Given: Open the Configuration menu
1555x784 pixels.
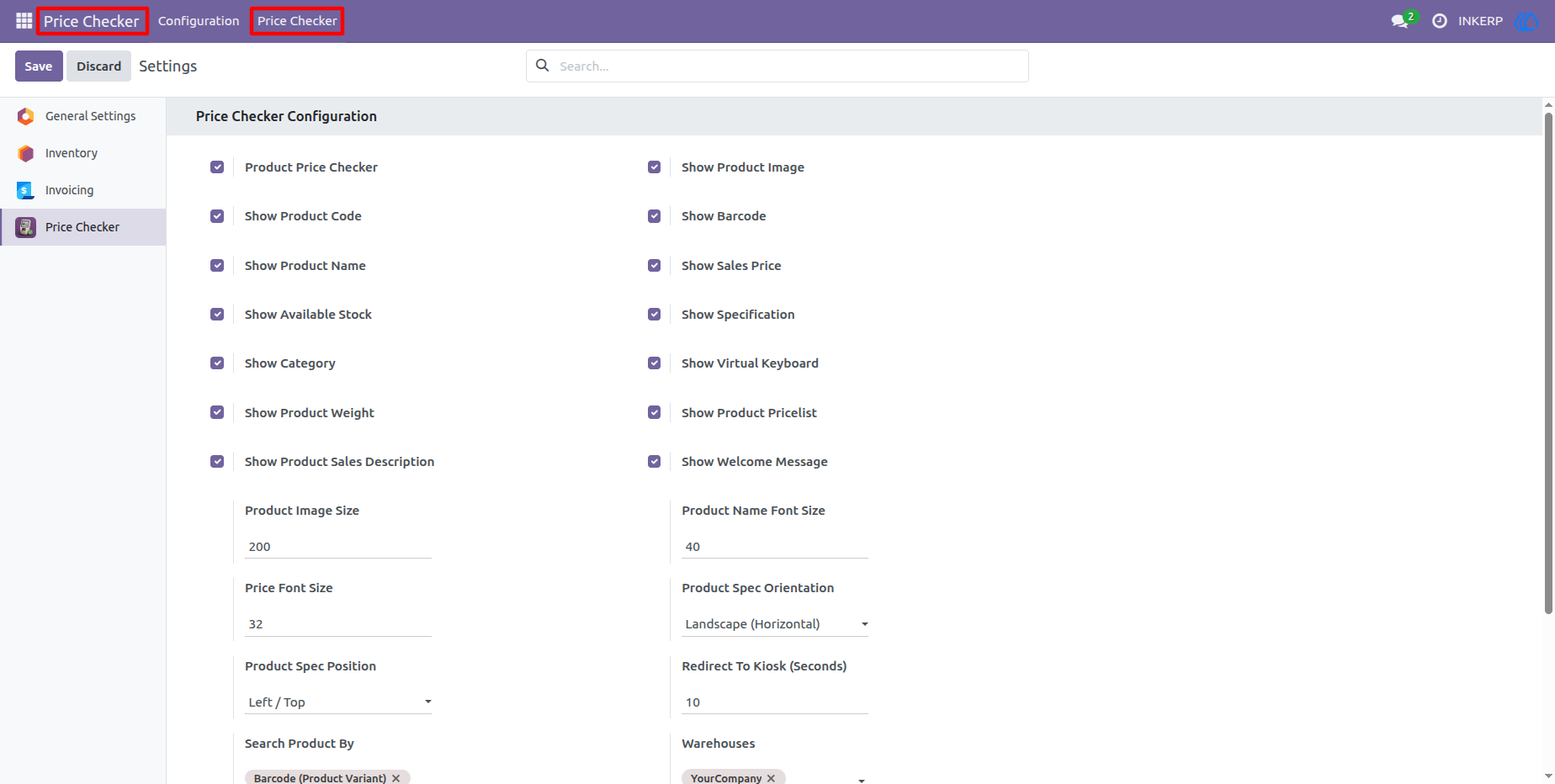Looking at the screenshot, I should [x=199, y=21].
